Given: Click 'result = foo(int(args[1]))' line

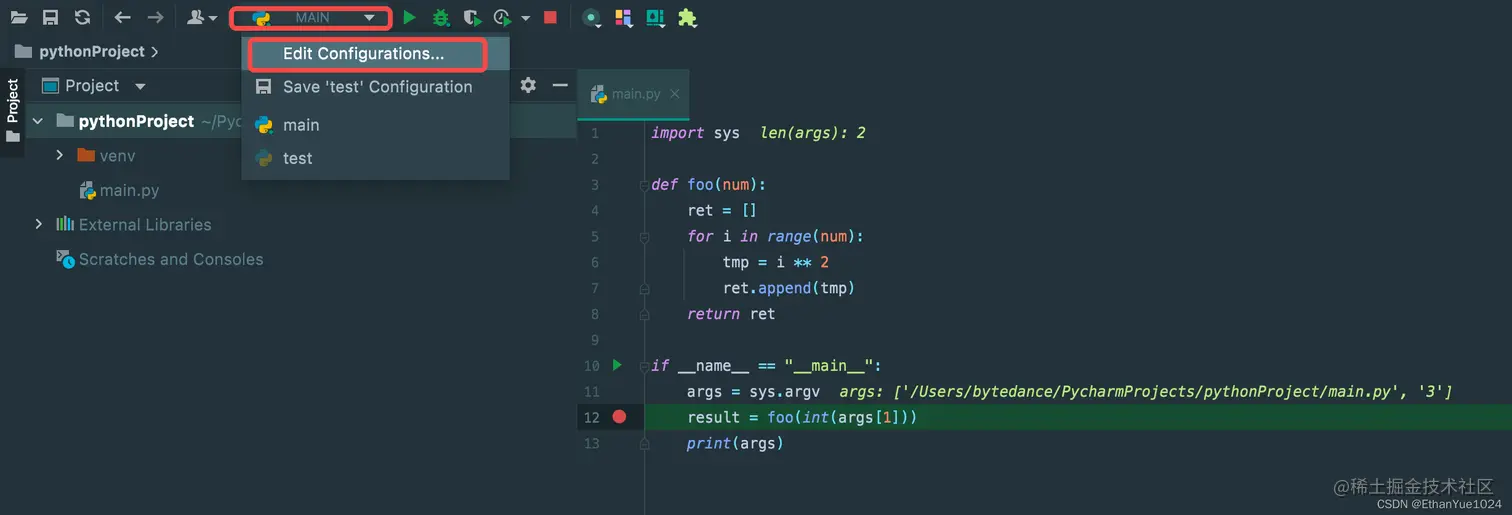Looking at the screenshot, I should pyautogui.click(x=802, y=417).
